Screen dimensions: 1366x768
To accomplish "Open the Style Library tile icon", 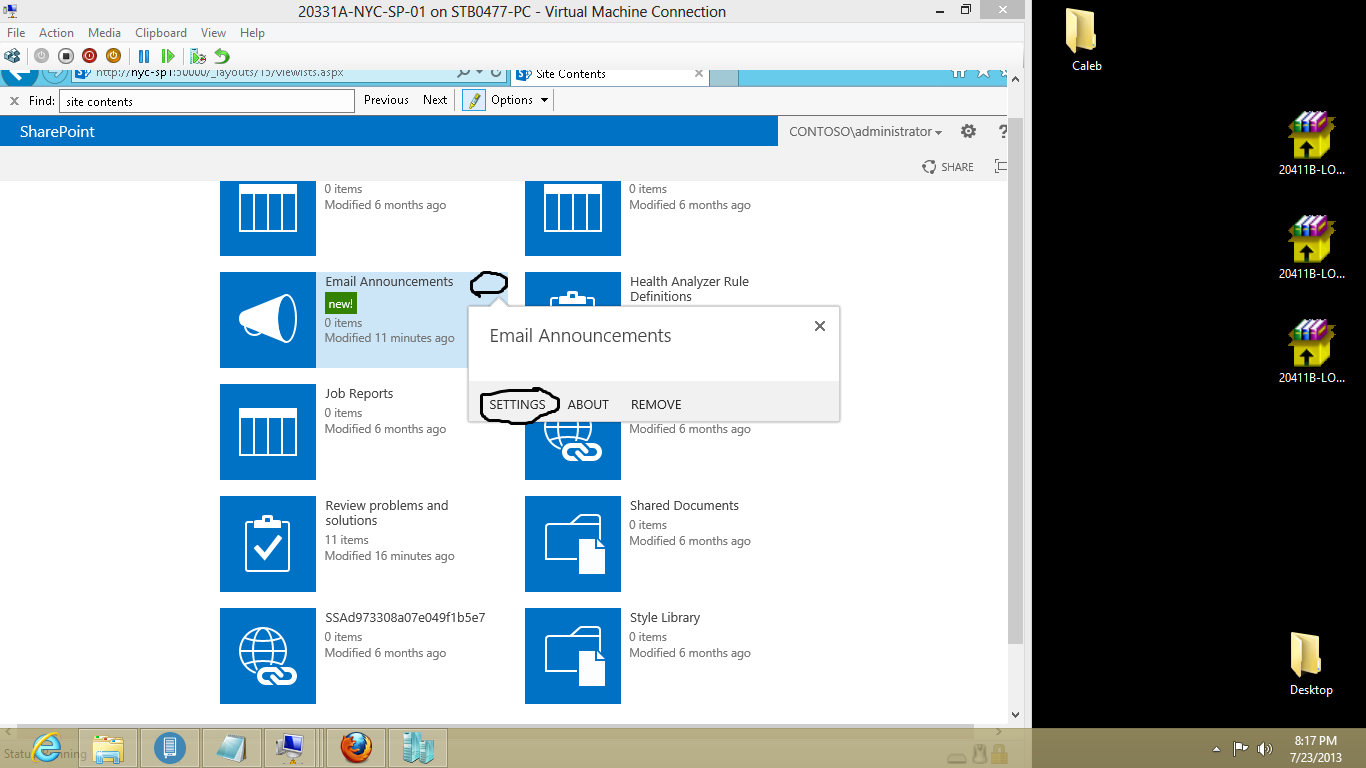I will 573,656.
